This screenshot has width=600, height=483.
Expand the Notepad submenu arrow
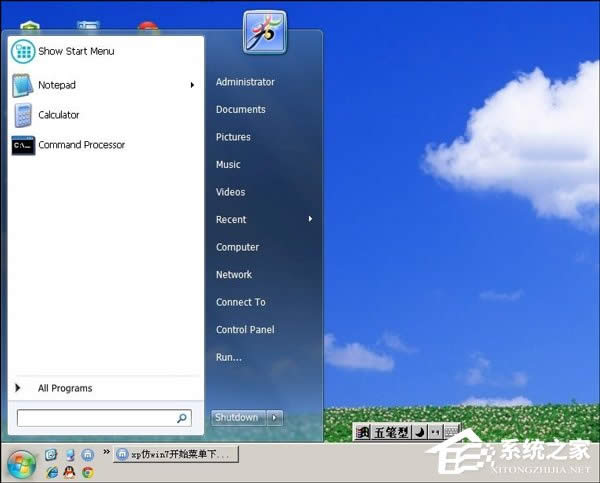(192, 85)
